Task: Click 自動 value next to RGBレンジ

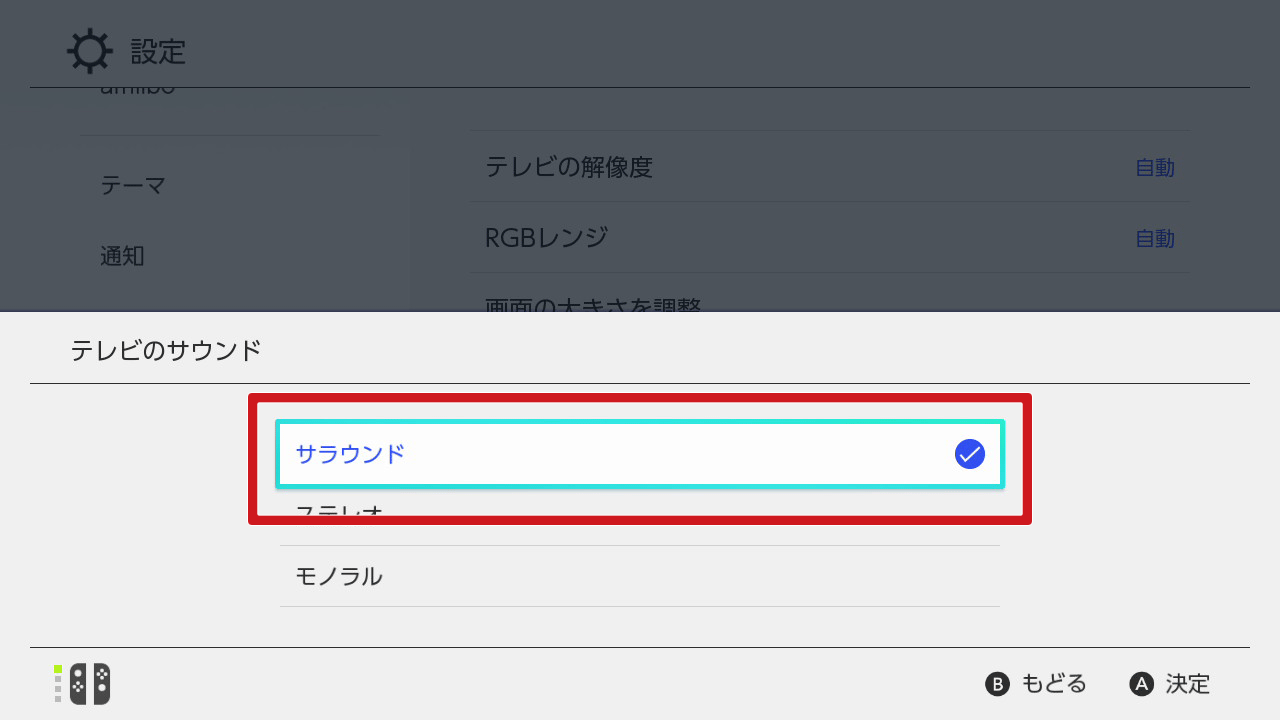Action: click(x=1155, y=239)
